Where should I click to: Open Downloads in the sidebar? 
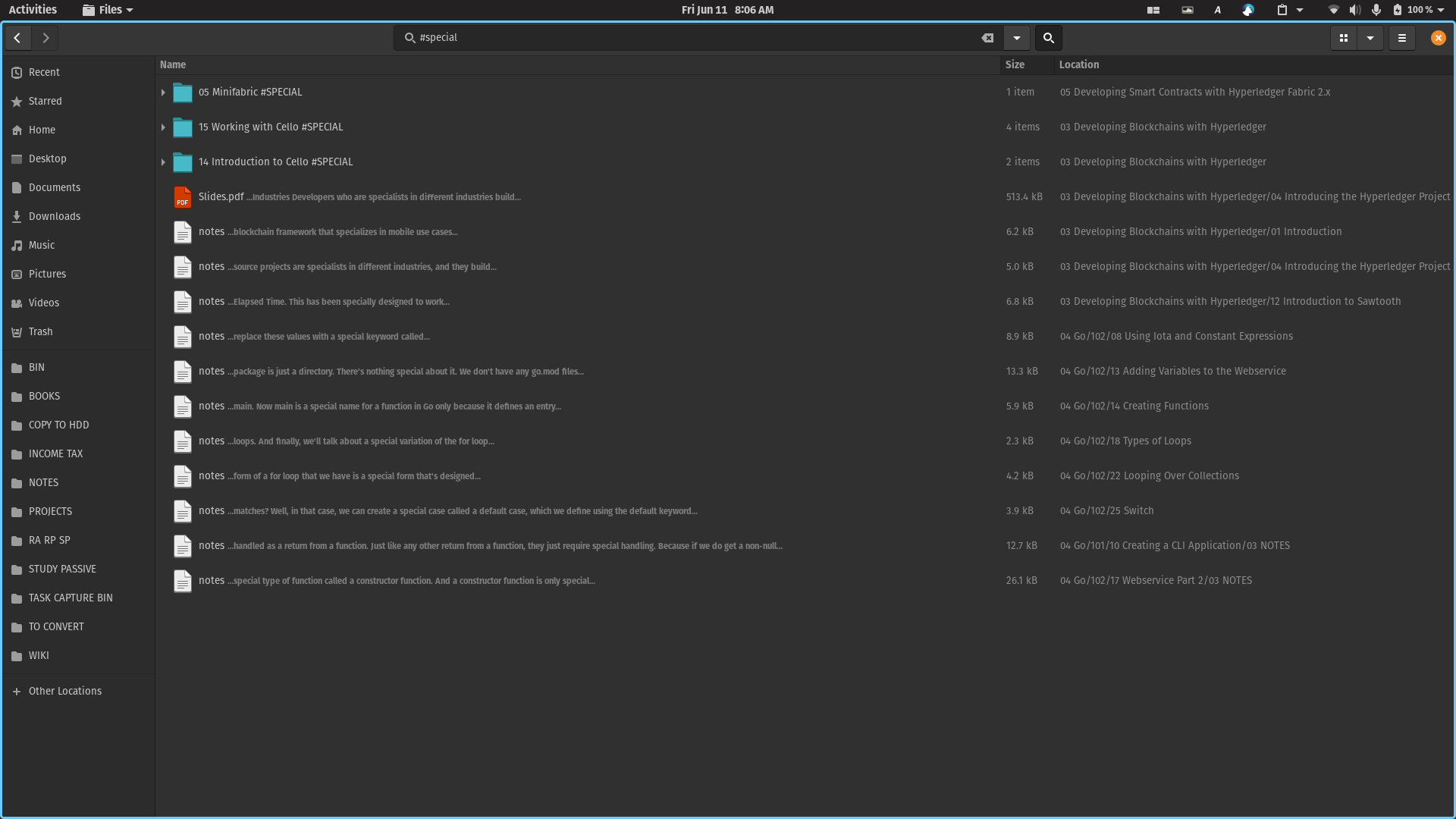(78, 216)
